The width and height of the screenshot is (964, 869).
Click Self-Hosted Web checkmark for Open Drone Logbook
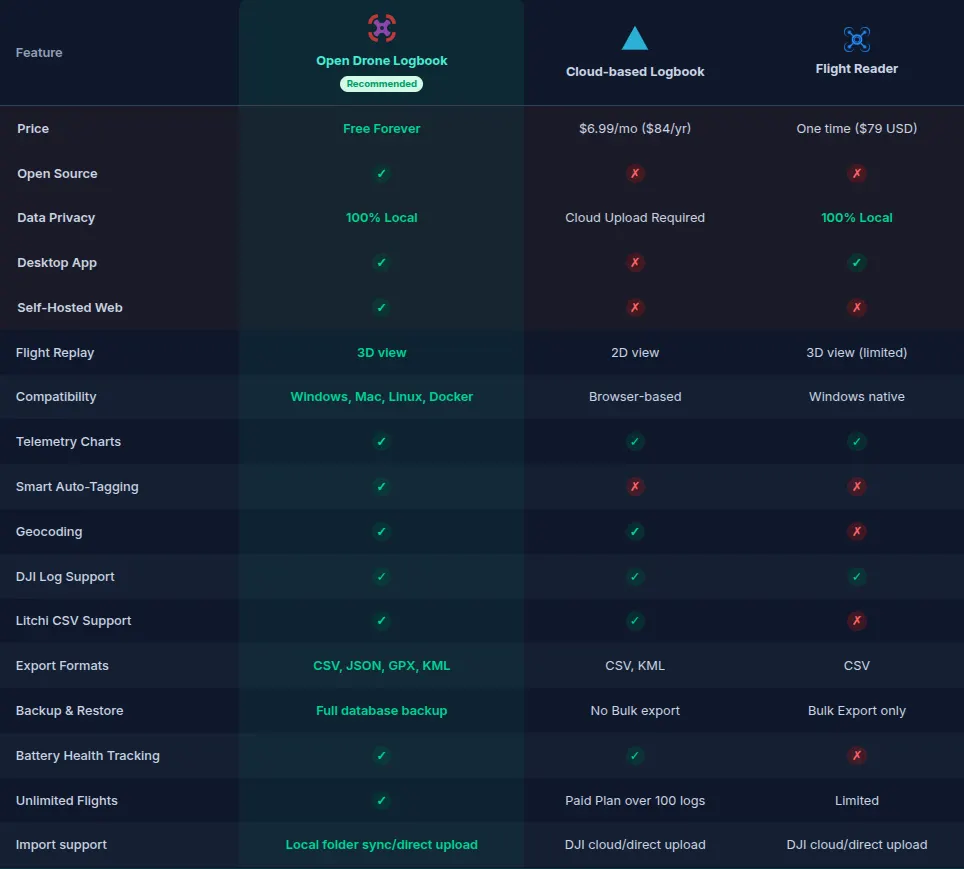[381, 308]
